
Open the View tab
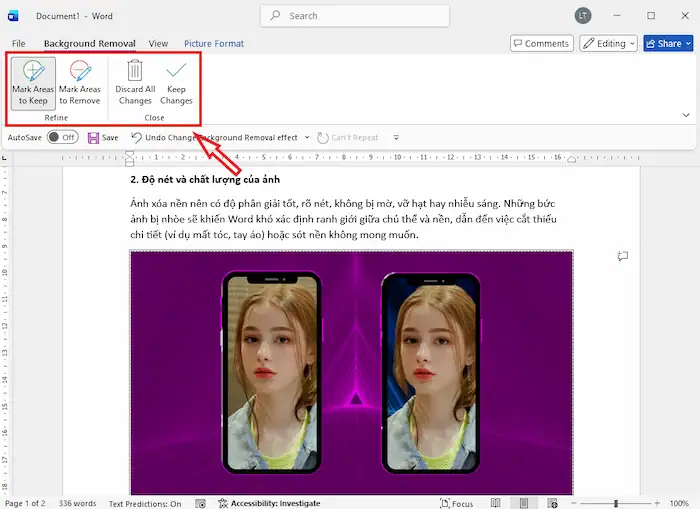point(158,43)
